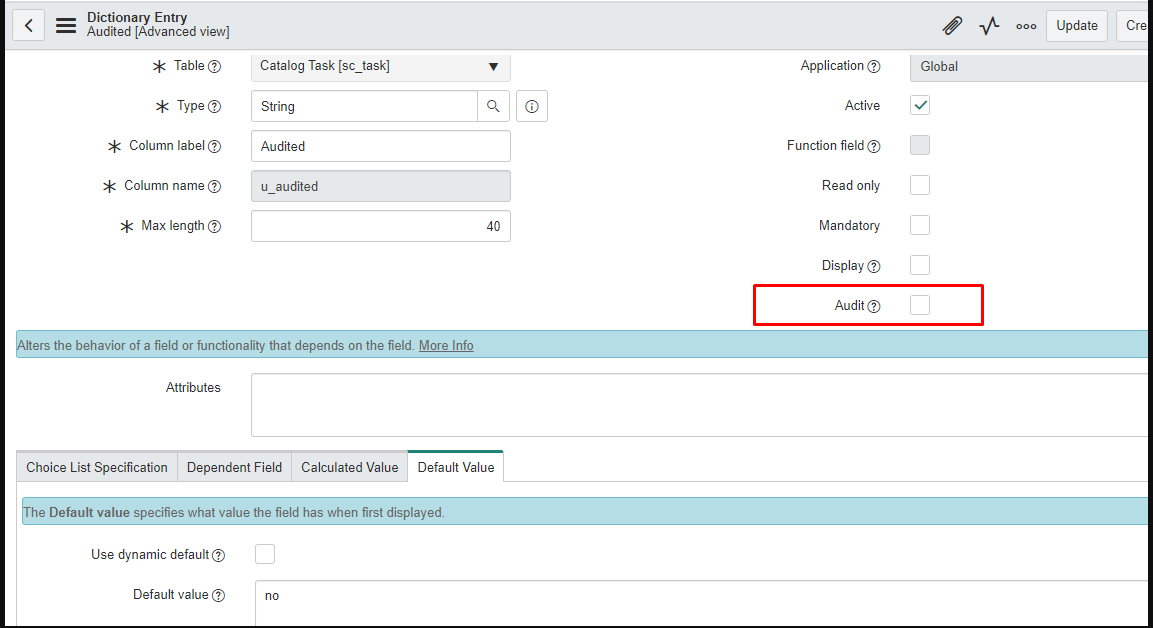Click the help icon beside Max length
The image size is (1153, 628).
coord(214,226)
